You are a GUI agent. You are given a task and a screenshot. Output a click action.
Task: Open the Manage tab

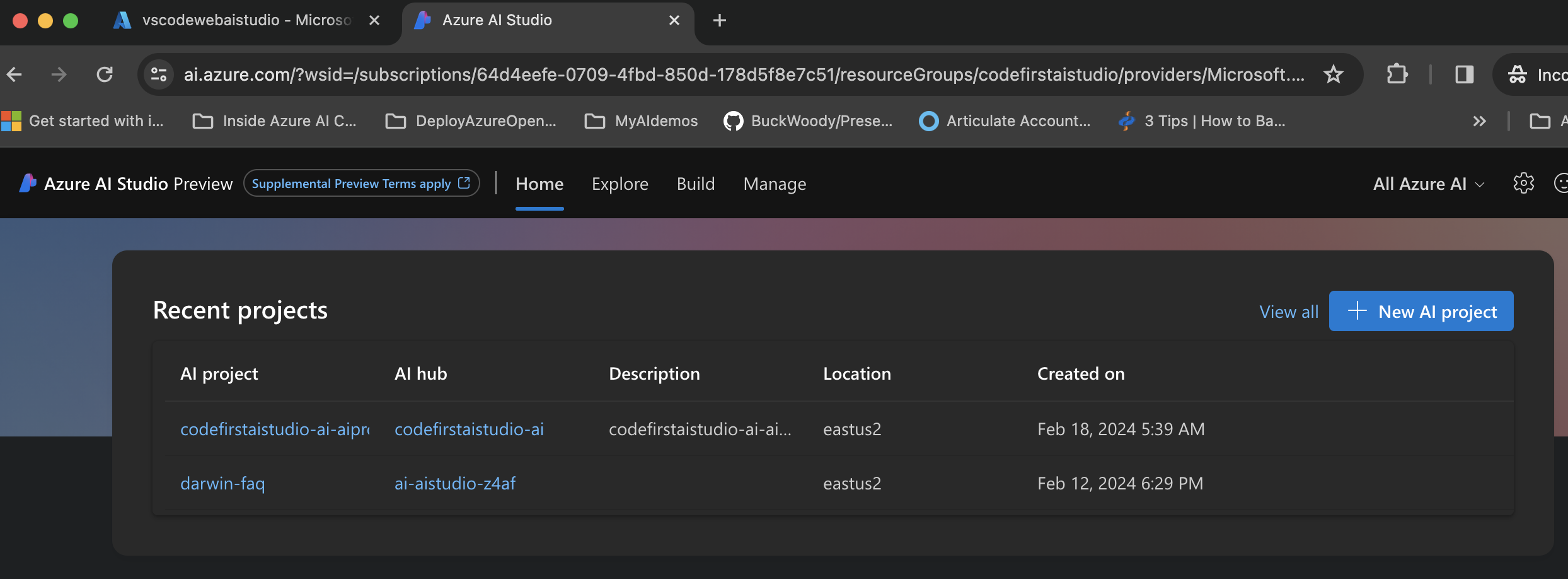click(x=775, y=184)
